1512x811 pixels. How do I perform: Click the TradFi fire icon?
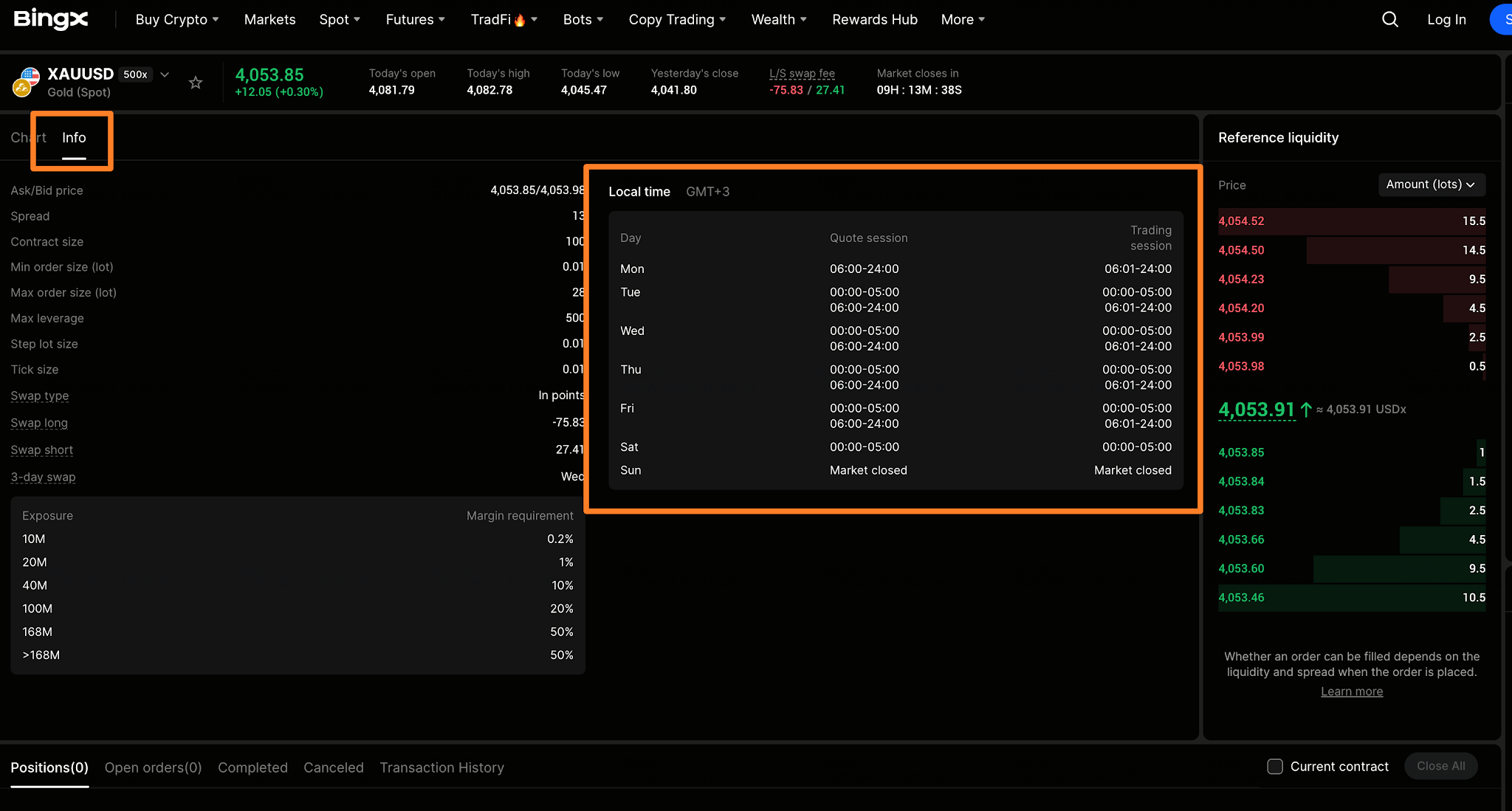click(520, 20)
